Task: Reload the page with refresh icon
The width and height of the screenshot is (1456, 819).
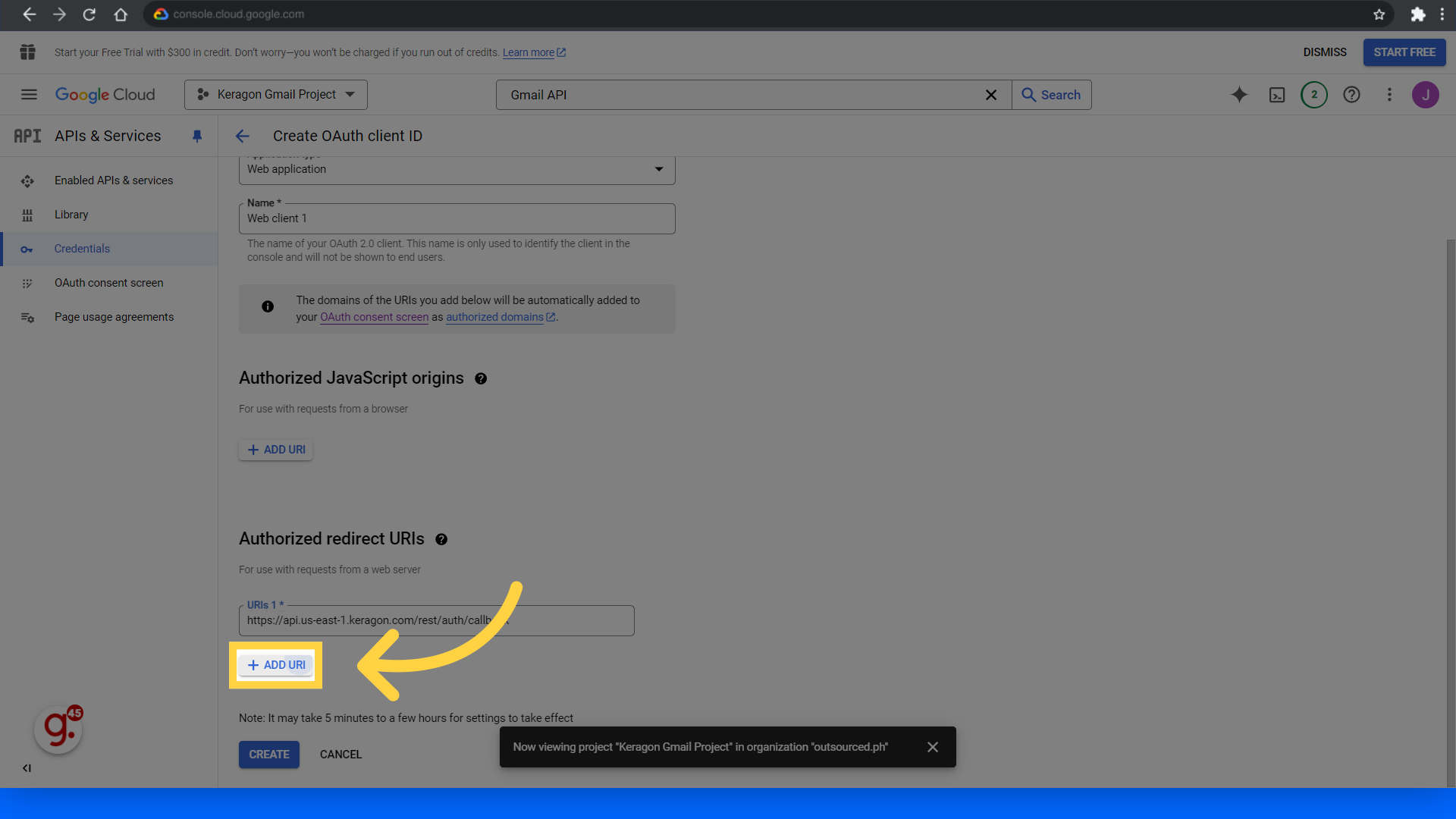Action: 89,14
